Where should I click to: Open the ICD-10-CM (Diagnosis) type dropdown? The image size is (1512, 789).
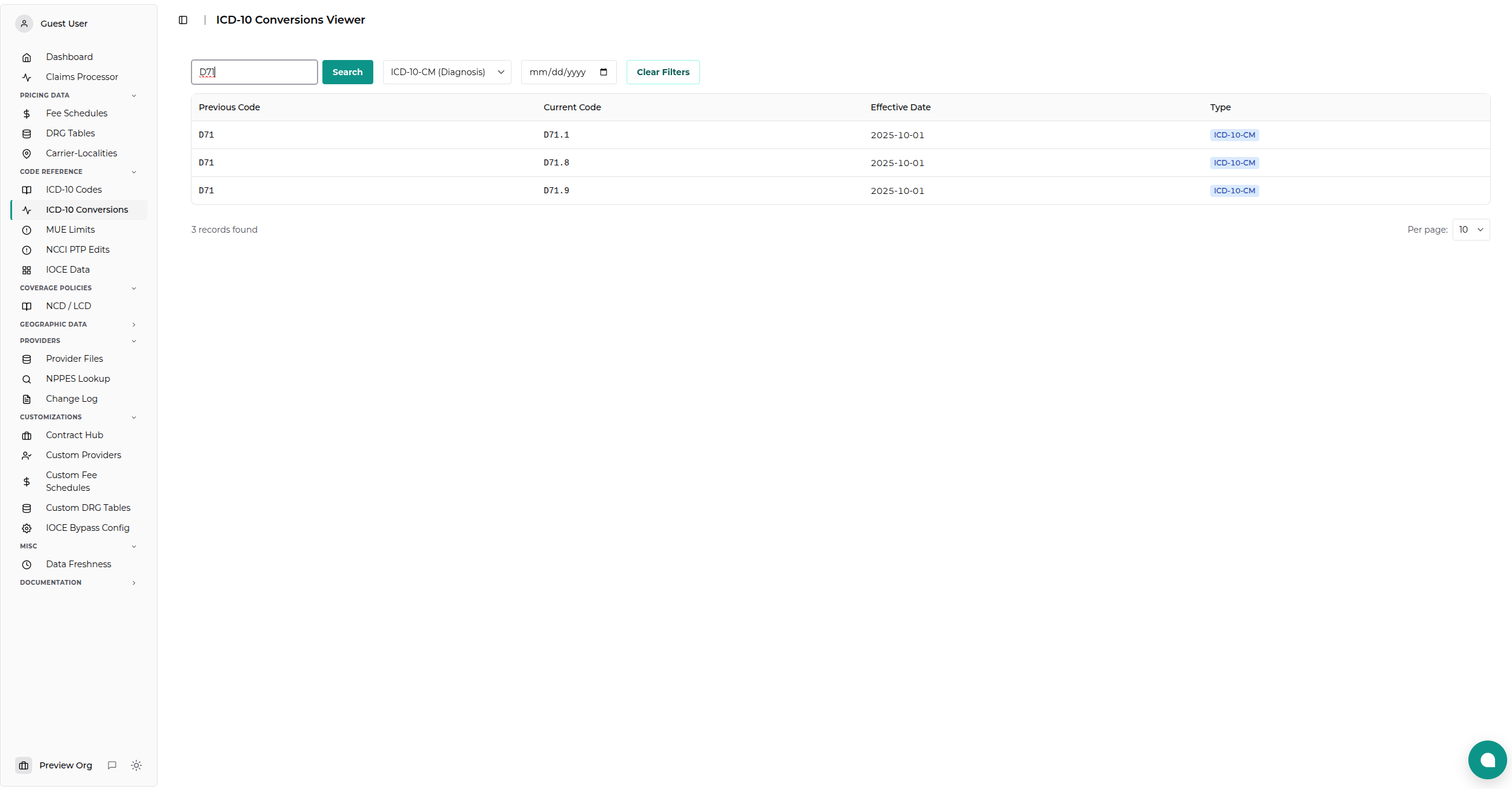click(x=447, y=72)
